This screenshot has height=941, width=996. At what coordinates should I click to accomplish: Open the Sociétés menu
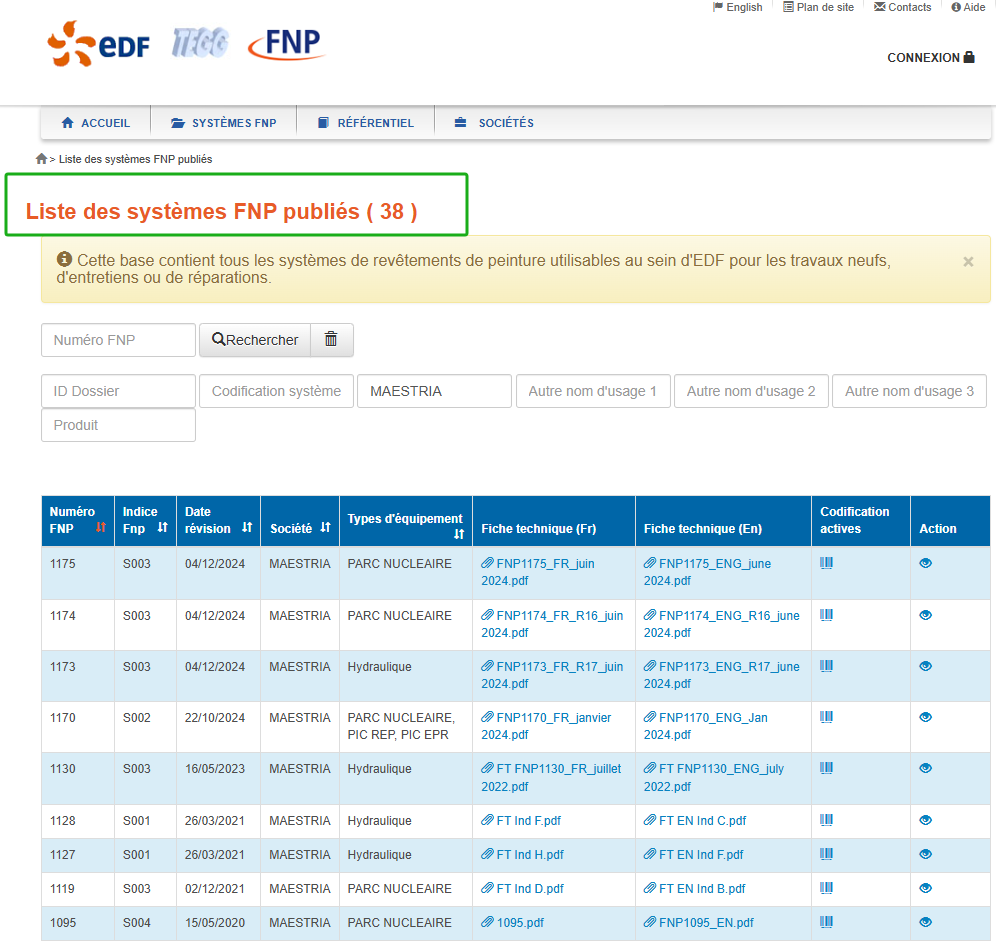(494, 123)
